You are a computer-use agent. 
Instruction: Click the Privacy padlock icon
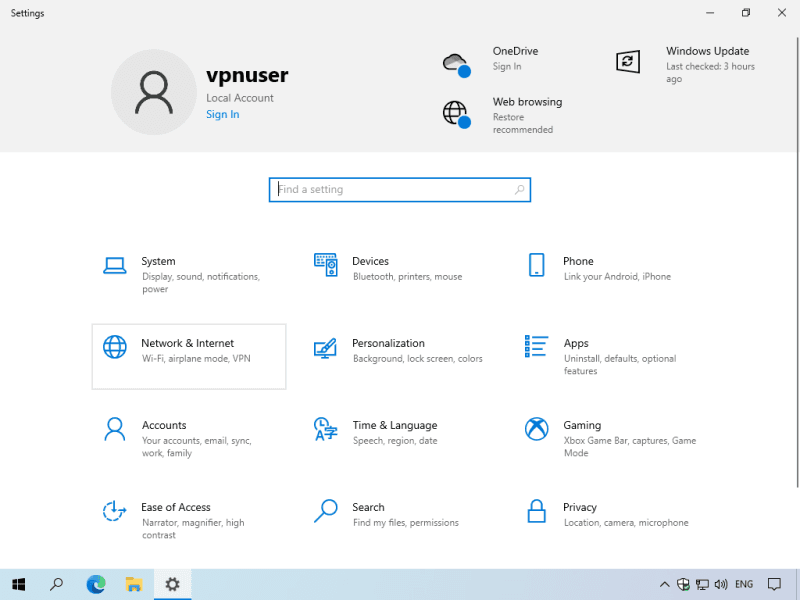click(536, 511)
